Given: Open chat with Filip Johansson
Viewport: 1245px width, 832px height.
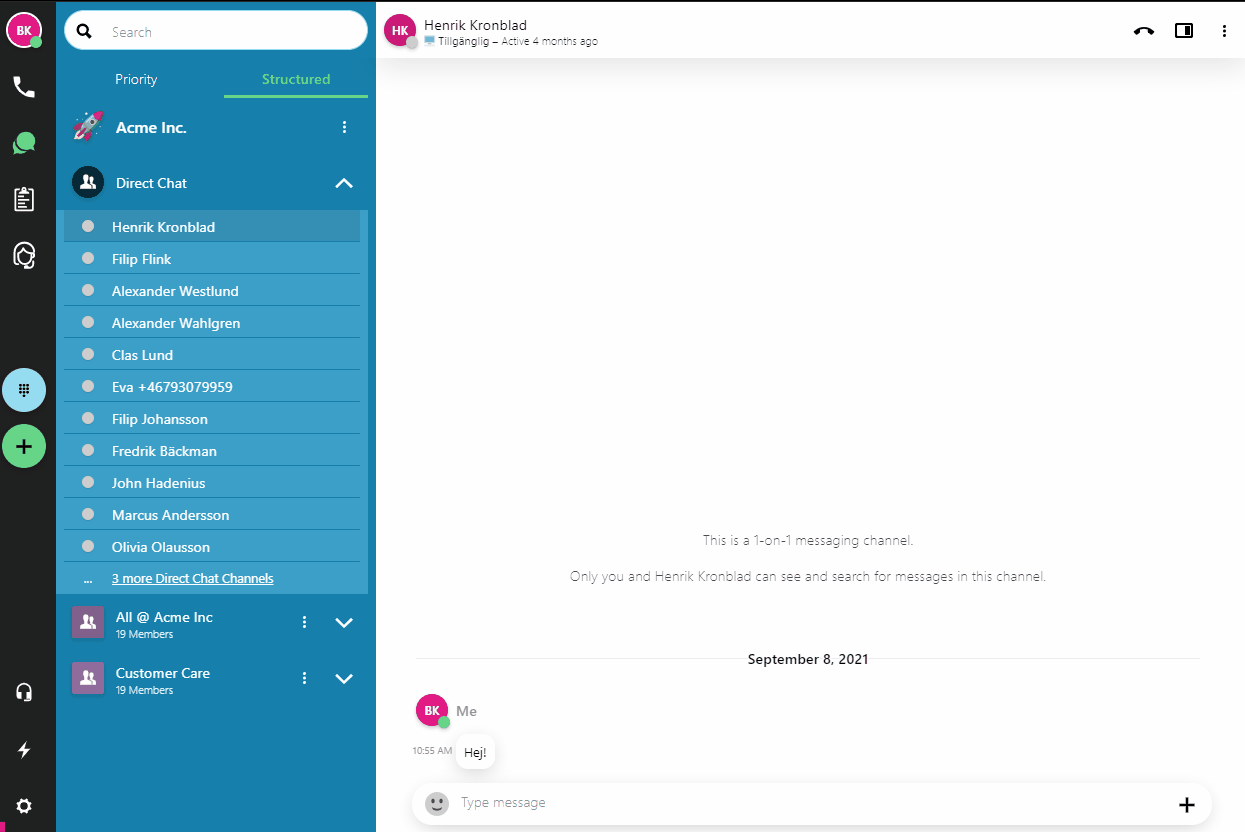Looking at the screenshot, I should 212,419.
